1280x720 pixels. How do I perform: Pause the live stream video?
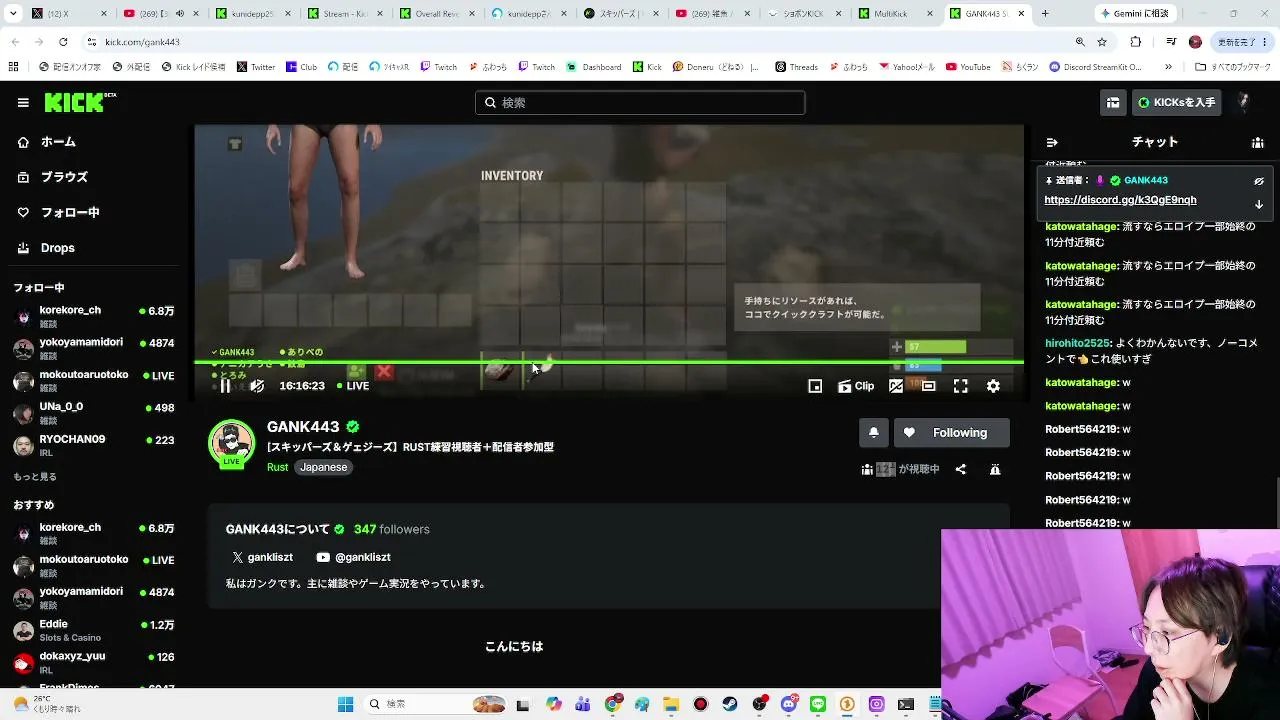pos(225,386)
